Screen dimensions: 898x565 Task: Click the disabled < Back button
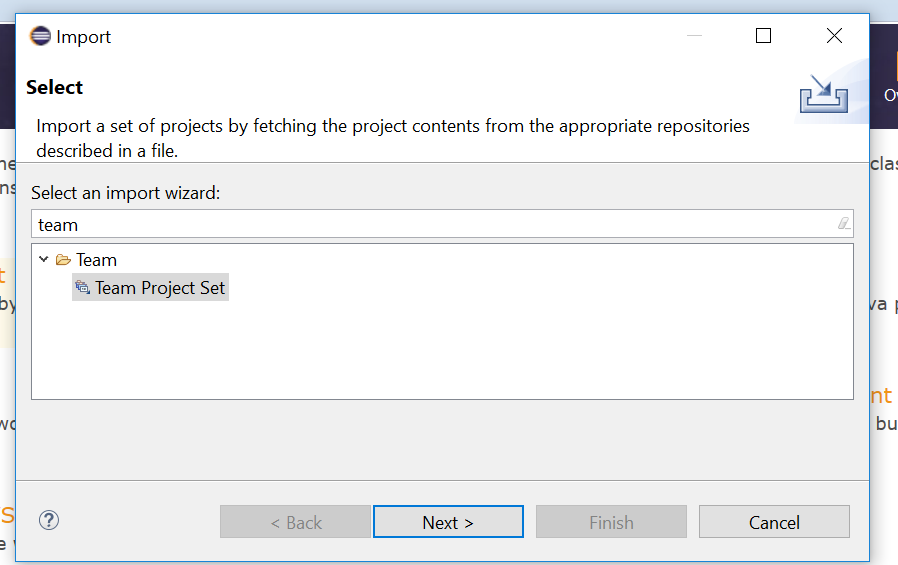click(x=296, y=522)
